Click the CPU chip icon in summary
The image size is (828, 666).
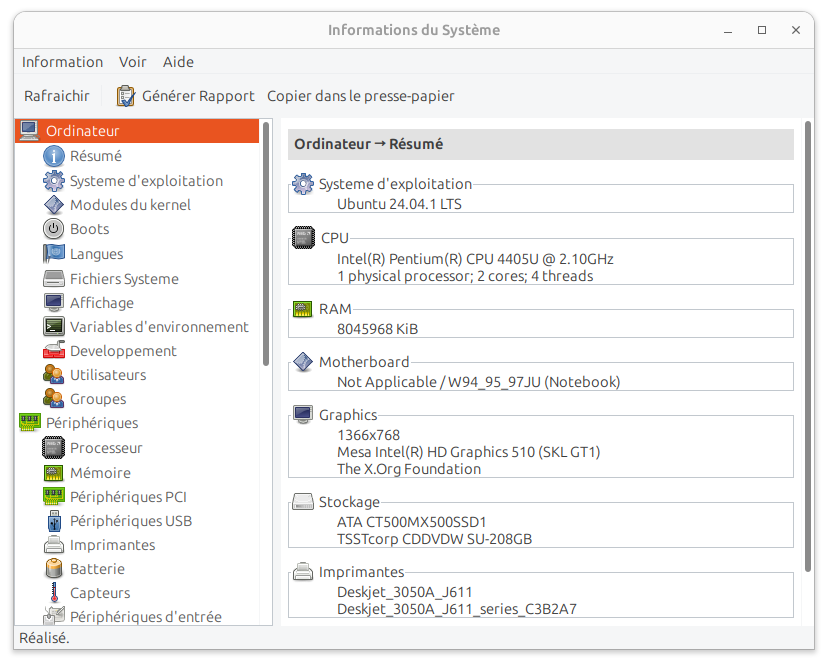tap(304, 238)
